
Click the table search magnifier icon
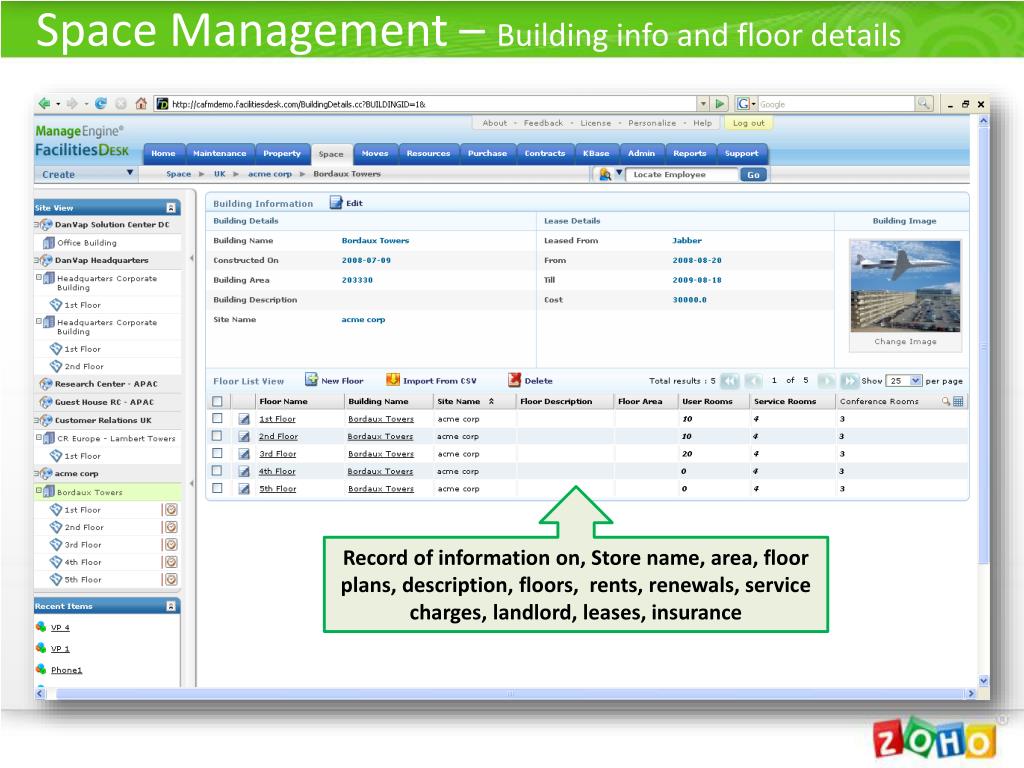coord(946,401)
